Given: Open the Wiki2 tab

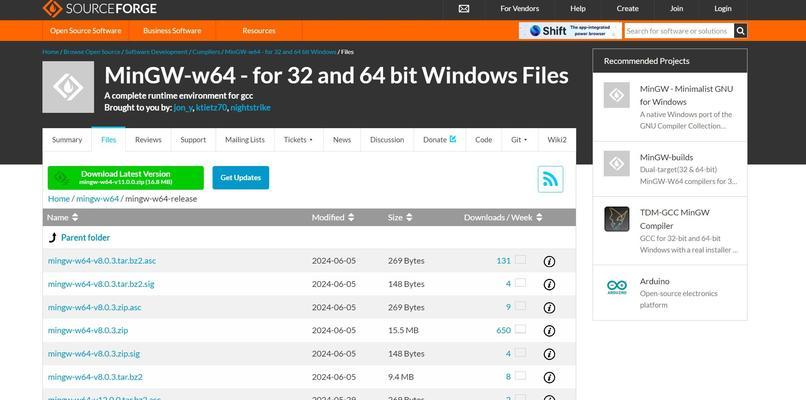Looking at the screenshot, I should (557, 140).
